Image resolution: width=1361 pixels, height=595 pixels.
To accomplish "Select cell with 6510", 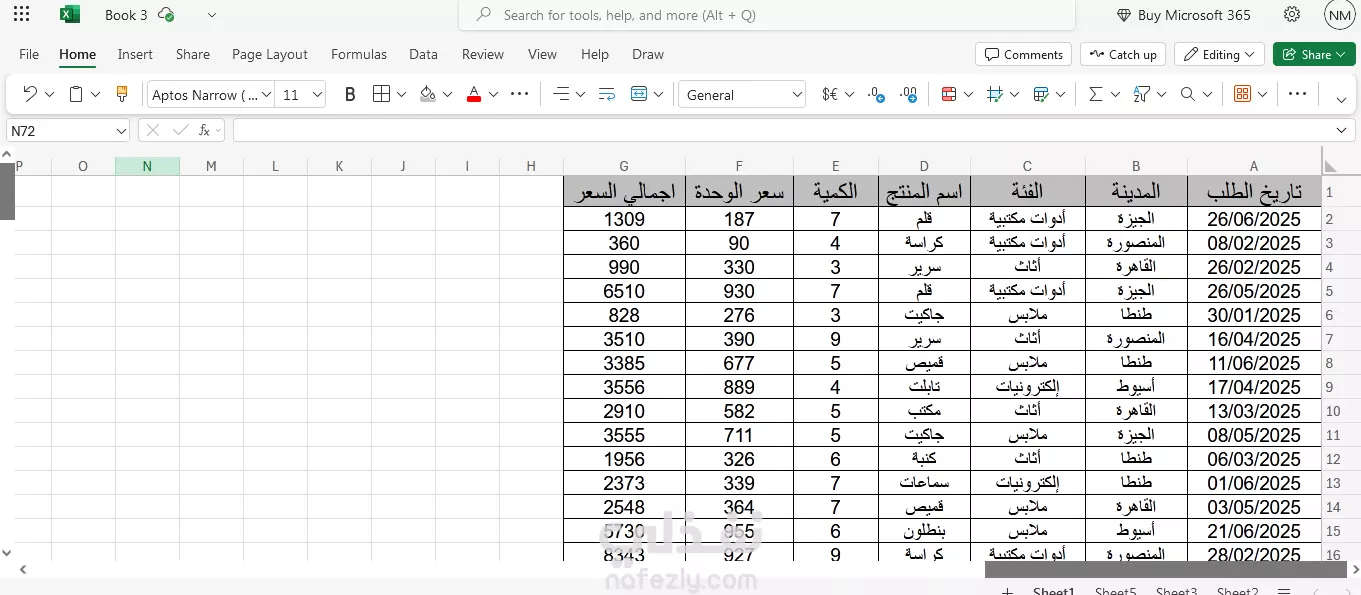I will (624, 291).
